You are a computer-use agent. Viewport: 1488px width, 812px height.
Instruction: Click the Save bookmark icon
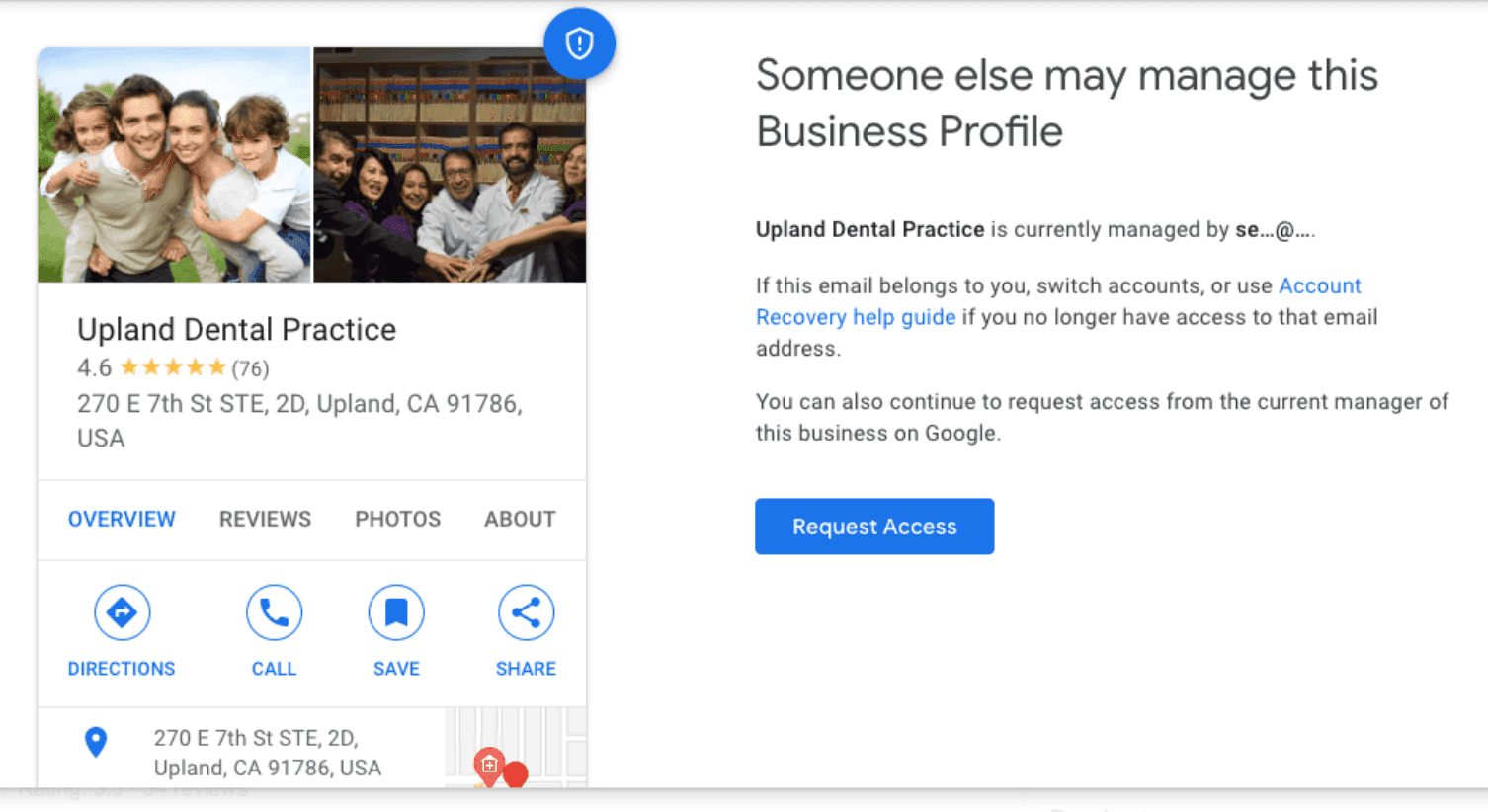[x=396, y=612]
